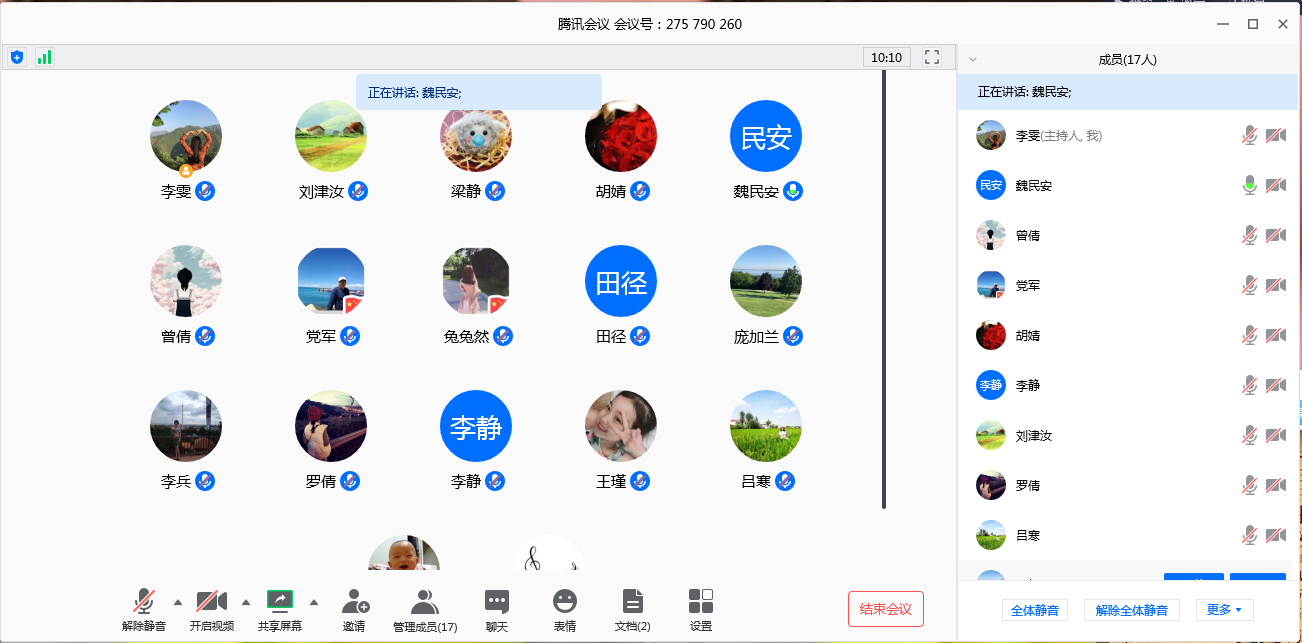Click 罗倩's camera icon in member list

pyautogui.click(x=1276, y=485)
